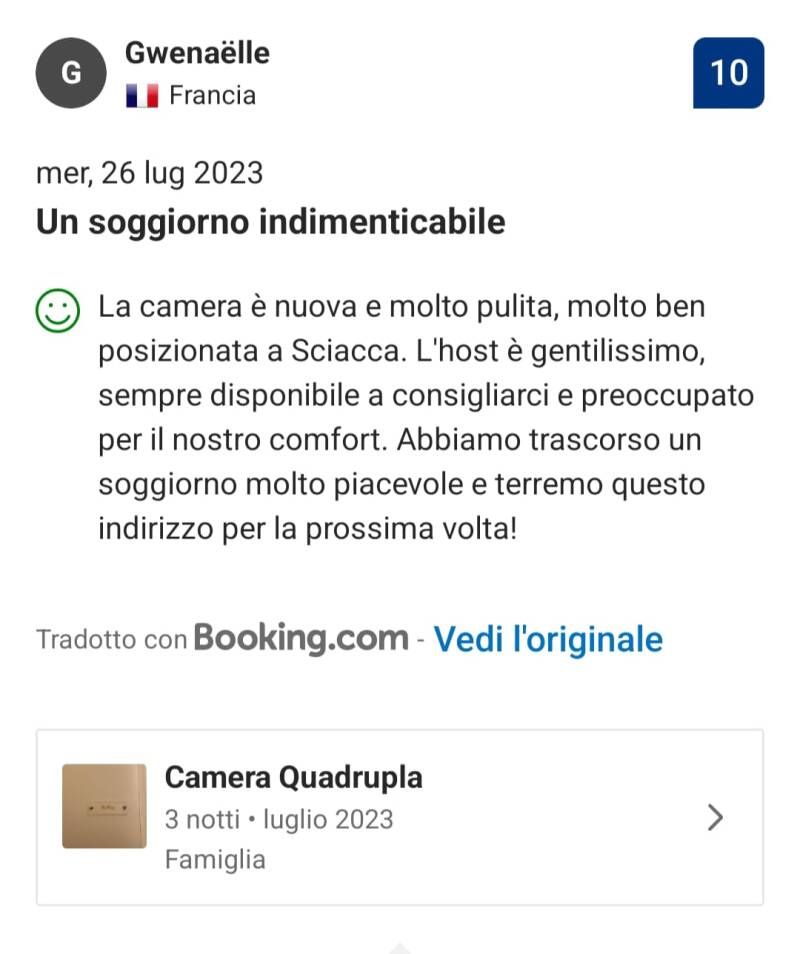Image resolution: width=800 pixels, height=954 pixels.
Task: Click the review date mer, 26 lug 2023
Action: 149,173
